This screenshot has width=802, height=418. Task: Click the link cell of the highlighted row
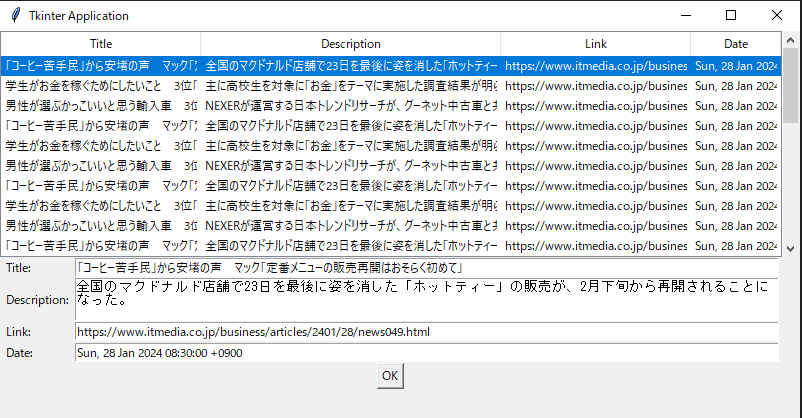click(595, 65)
